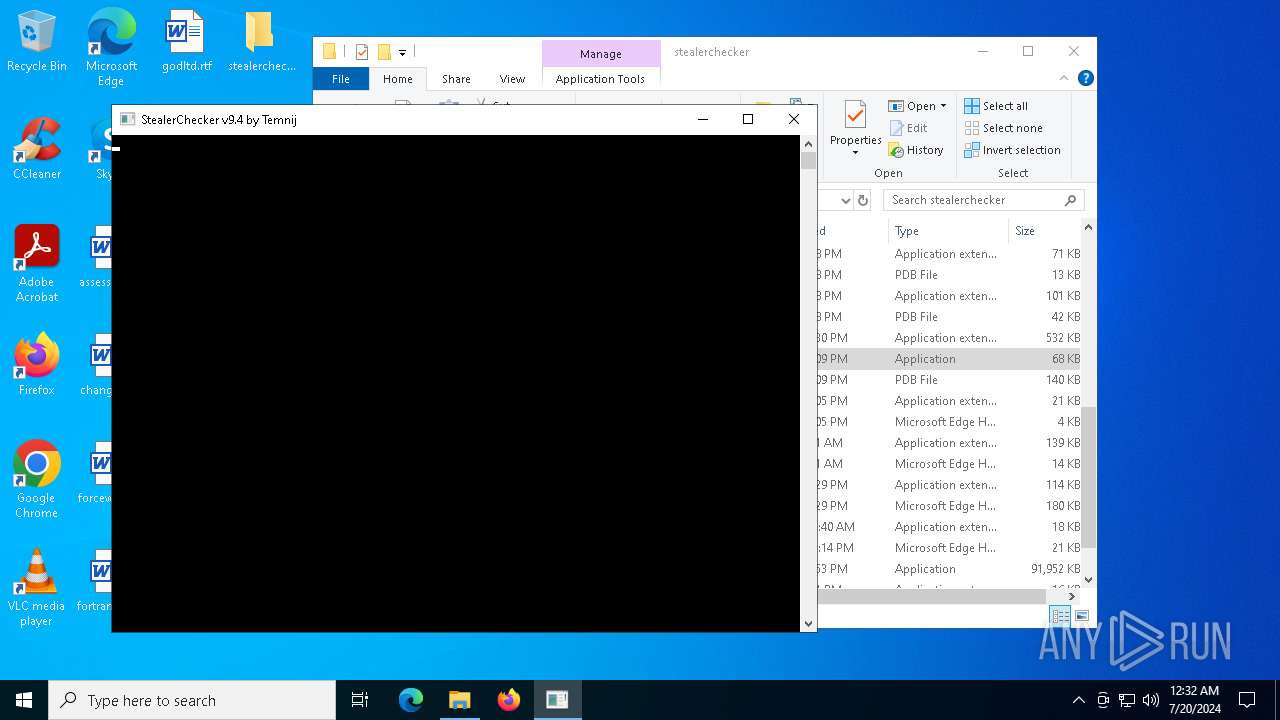Switch to the Home ribbon tab

point(397,79)
